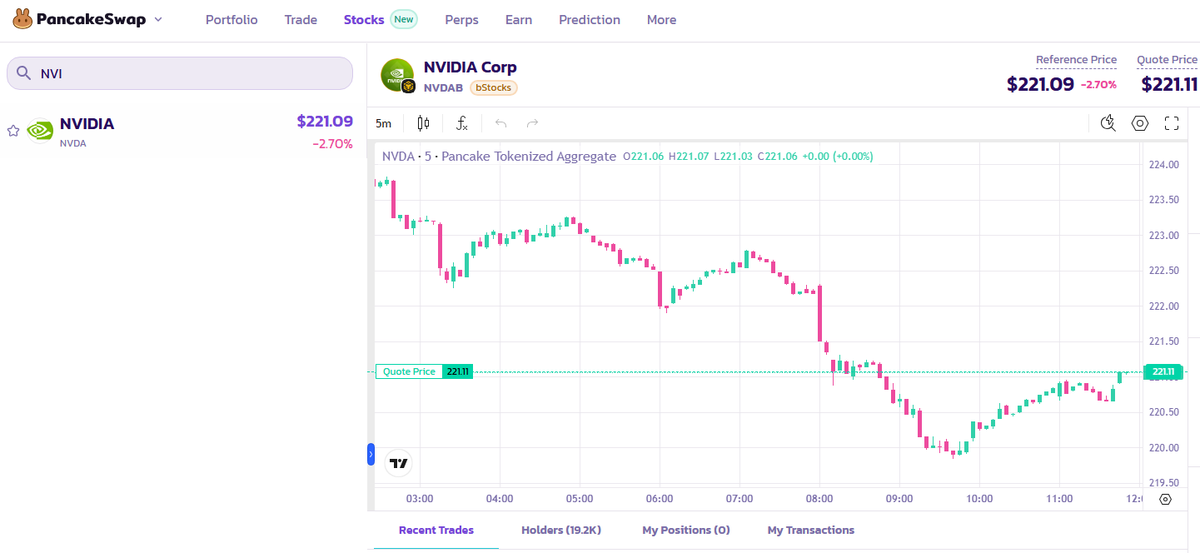Click the Quote Price header label

[x=1167, y=60]
